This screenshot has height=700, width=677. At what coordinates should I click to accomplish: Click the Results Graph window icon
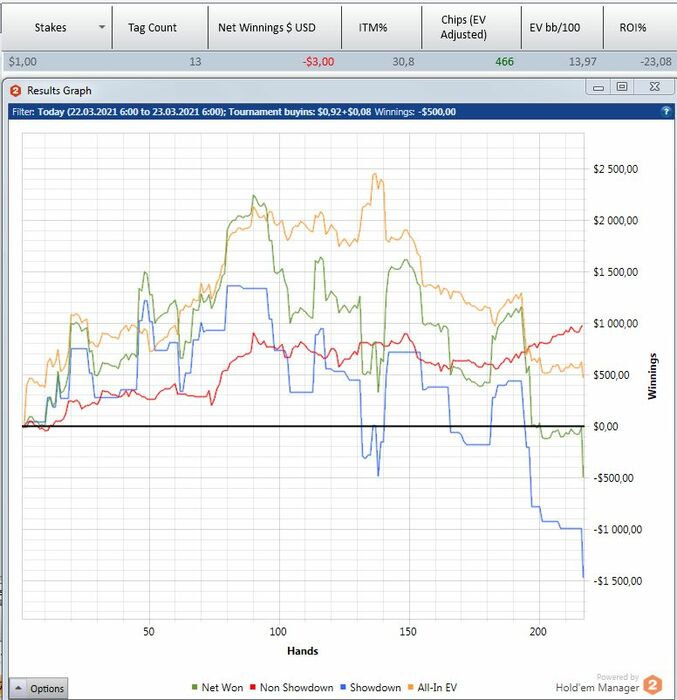pyautogui.click(x=16, y=91)
